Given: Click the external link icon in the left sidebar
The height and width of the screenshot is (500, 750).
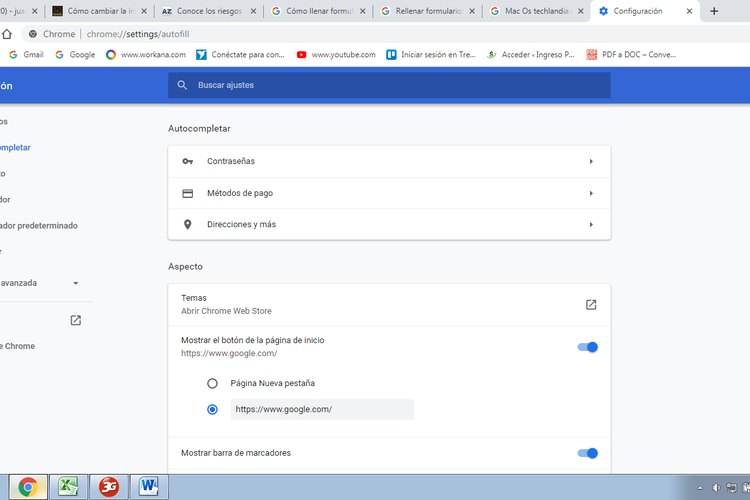Looking at the screenshot, I should (76, 320).
